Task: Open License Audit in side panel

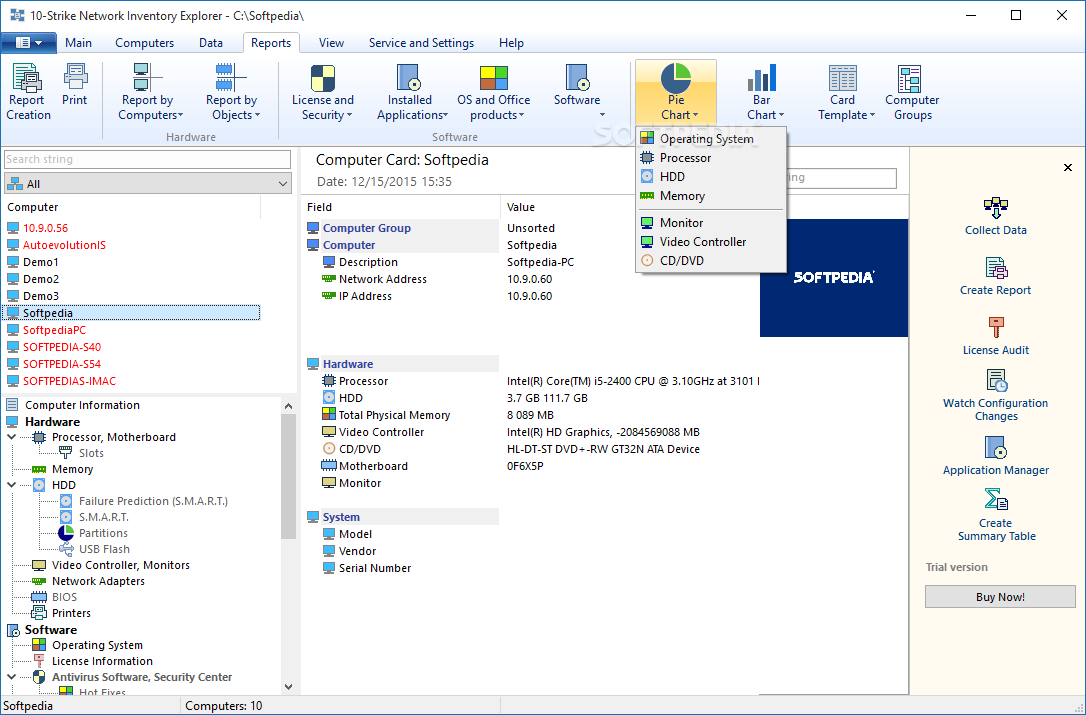Action: (x=996, y=336)
